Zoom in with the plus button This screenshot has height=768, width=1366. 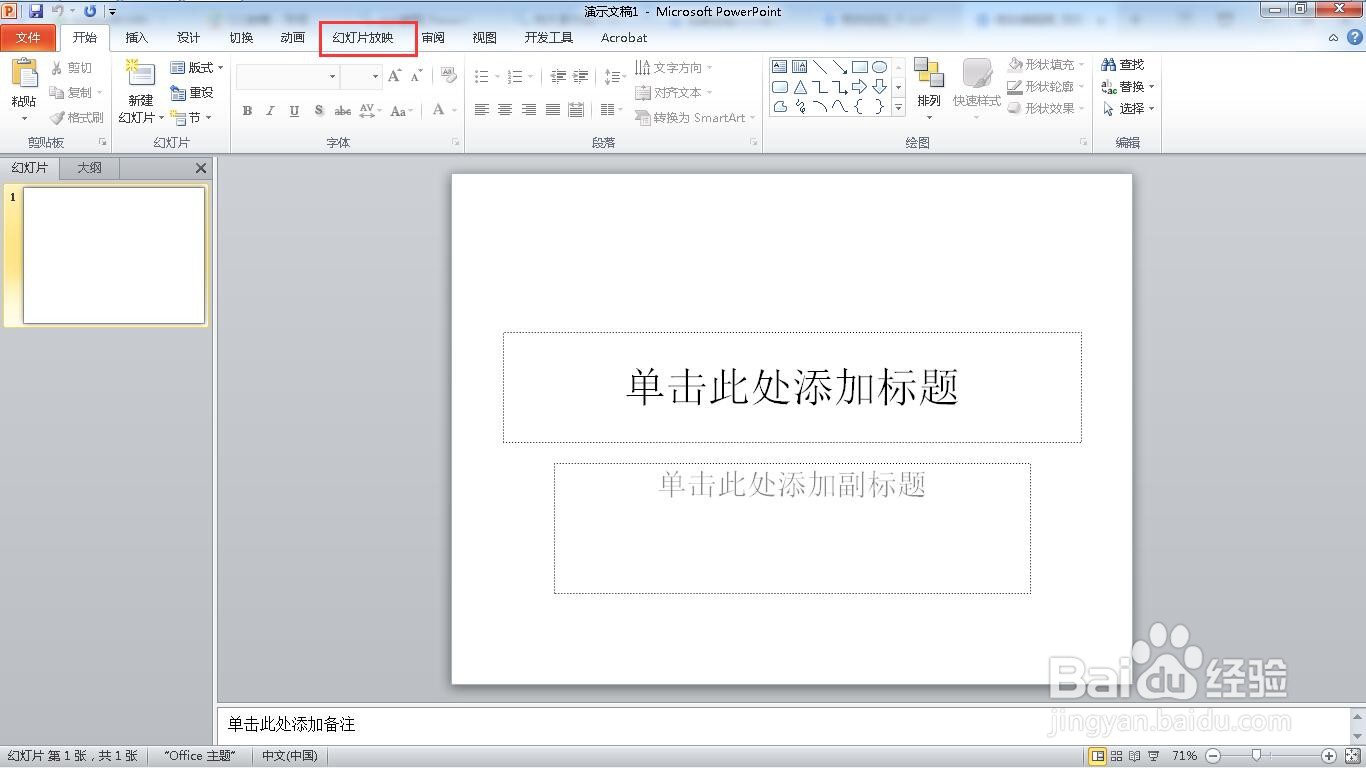(1329, 756)
